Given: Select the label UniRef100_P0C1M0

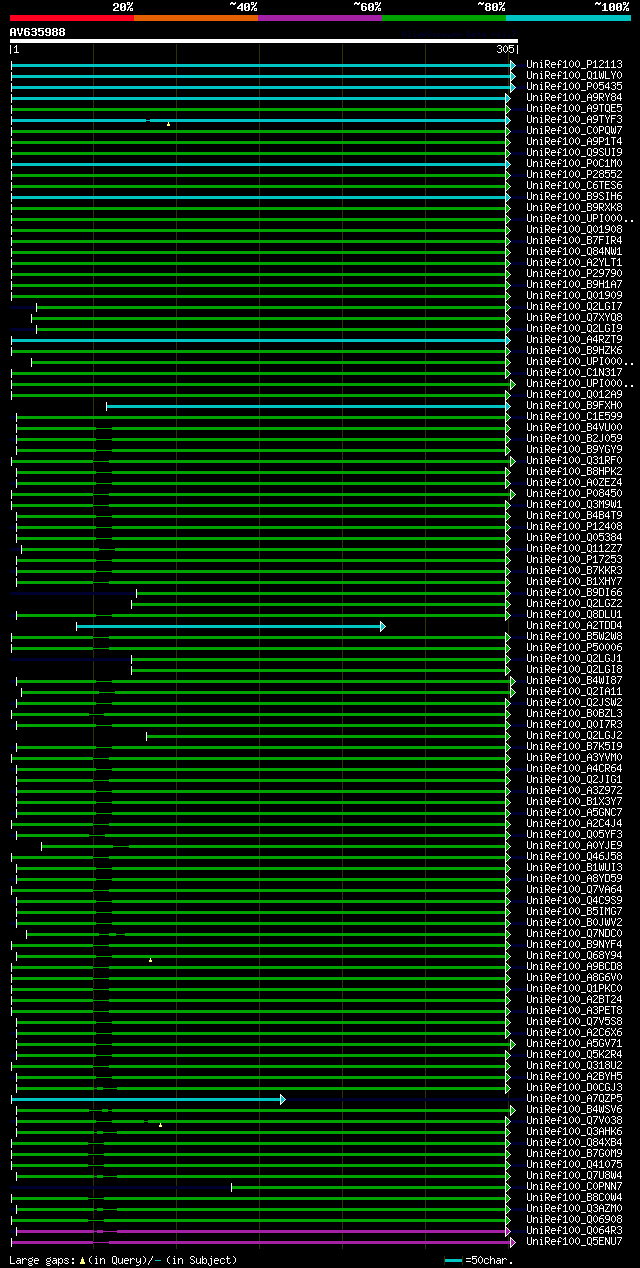Looking at the screenshot, I should coord(574,163).
